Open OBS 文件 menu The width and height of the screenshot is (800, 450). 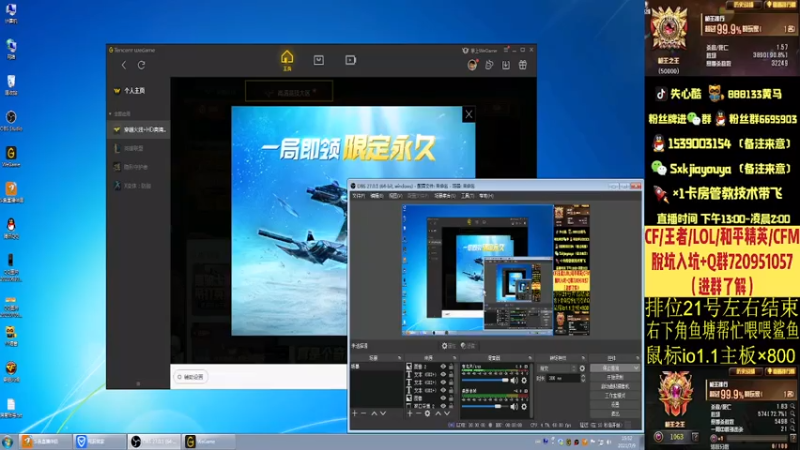click(359, 196)
